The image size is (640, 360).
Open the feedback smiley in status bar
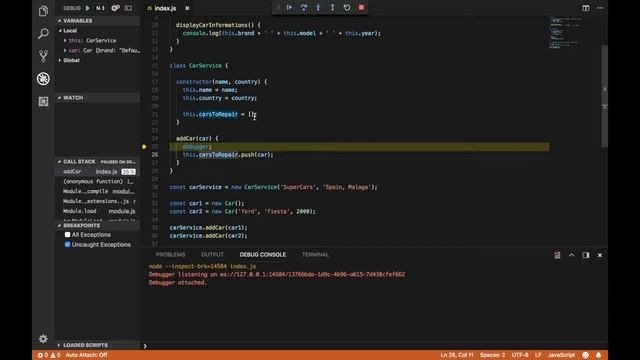pyautogui.click(x=585, y=355)
